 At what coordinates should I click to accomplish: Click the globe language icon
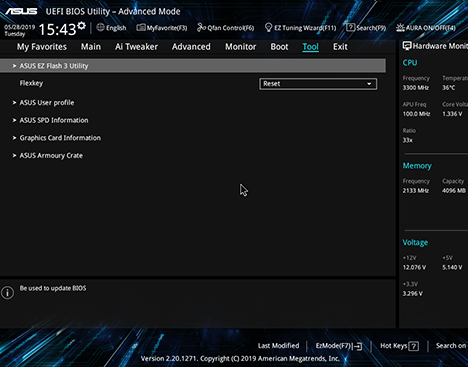click(x=100, y=27)
